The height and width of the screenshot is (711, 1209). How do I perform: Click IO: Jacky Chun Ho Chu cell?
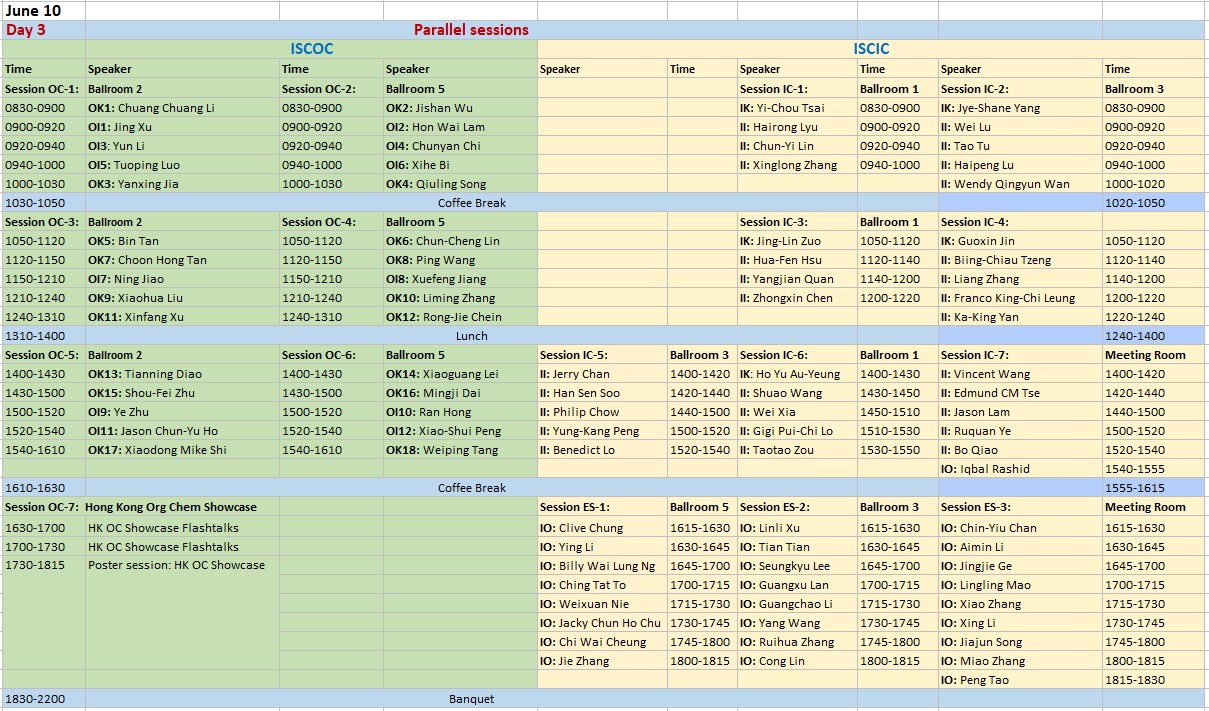click(x=602, y=623)
